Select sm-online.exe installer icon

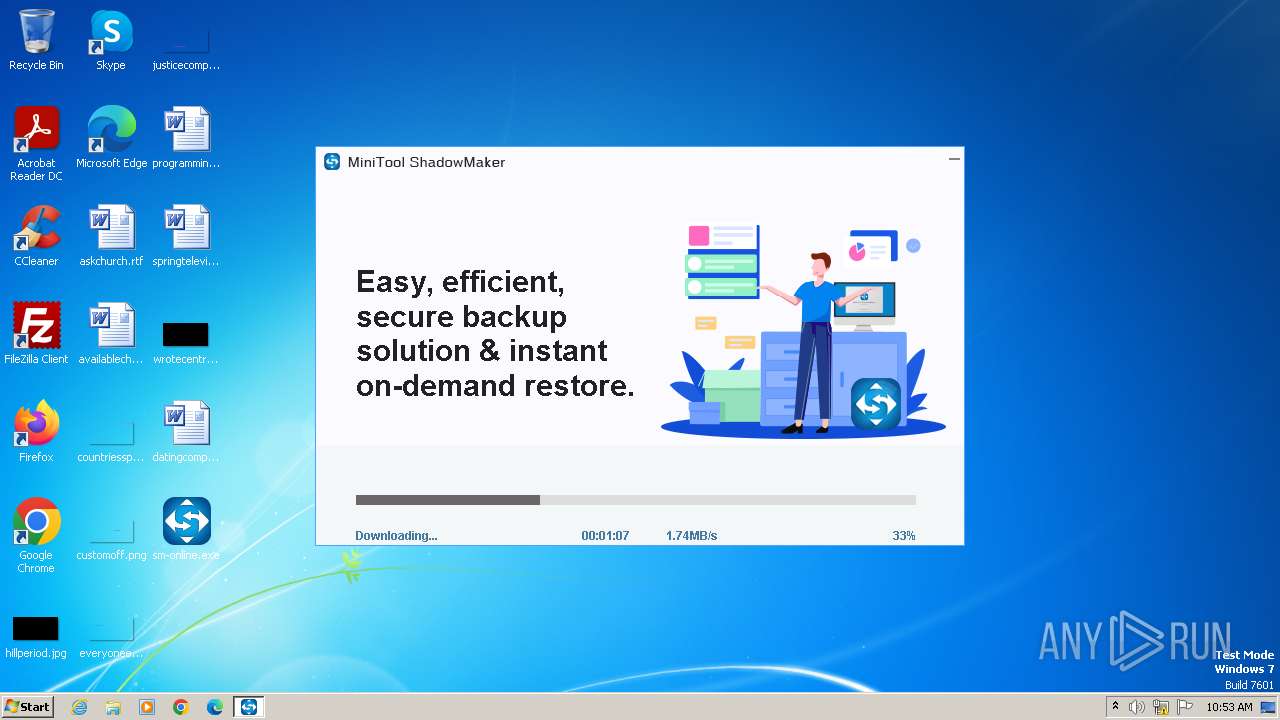point(186,530)
